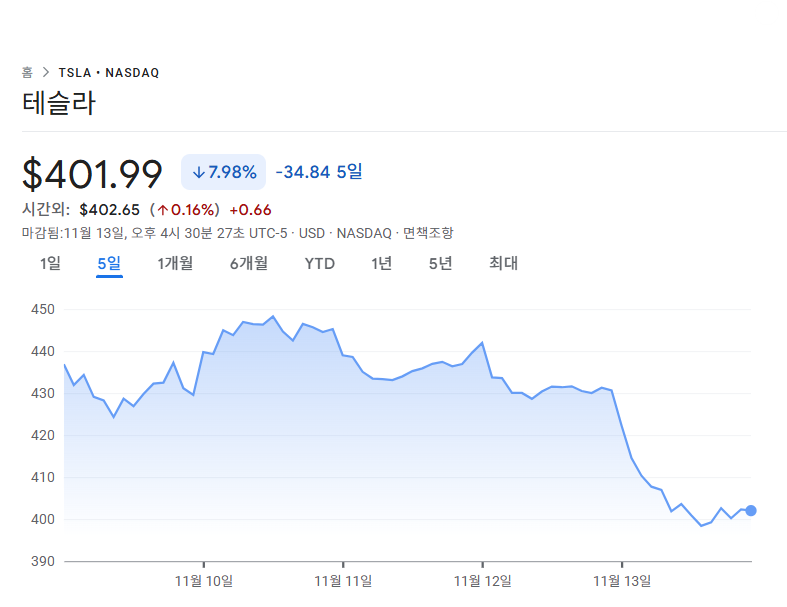Click the blue endpoint dot on the chart
Image resolution: width=787 pixels, height=607 pixels.
751,510
